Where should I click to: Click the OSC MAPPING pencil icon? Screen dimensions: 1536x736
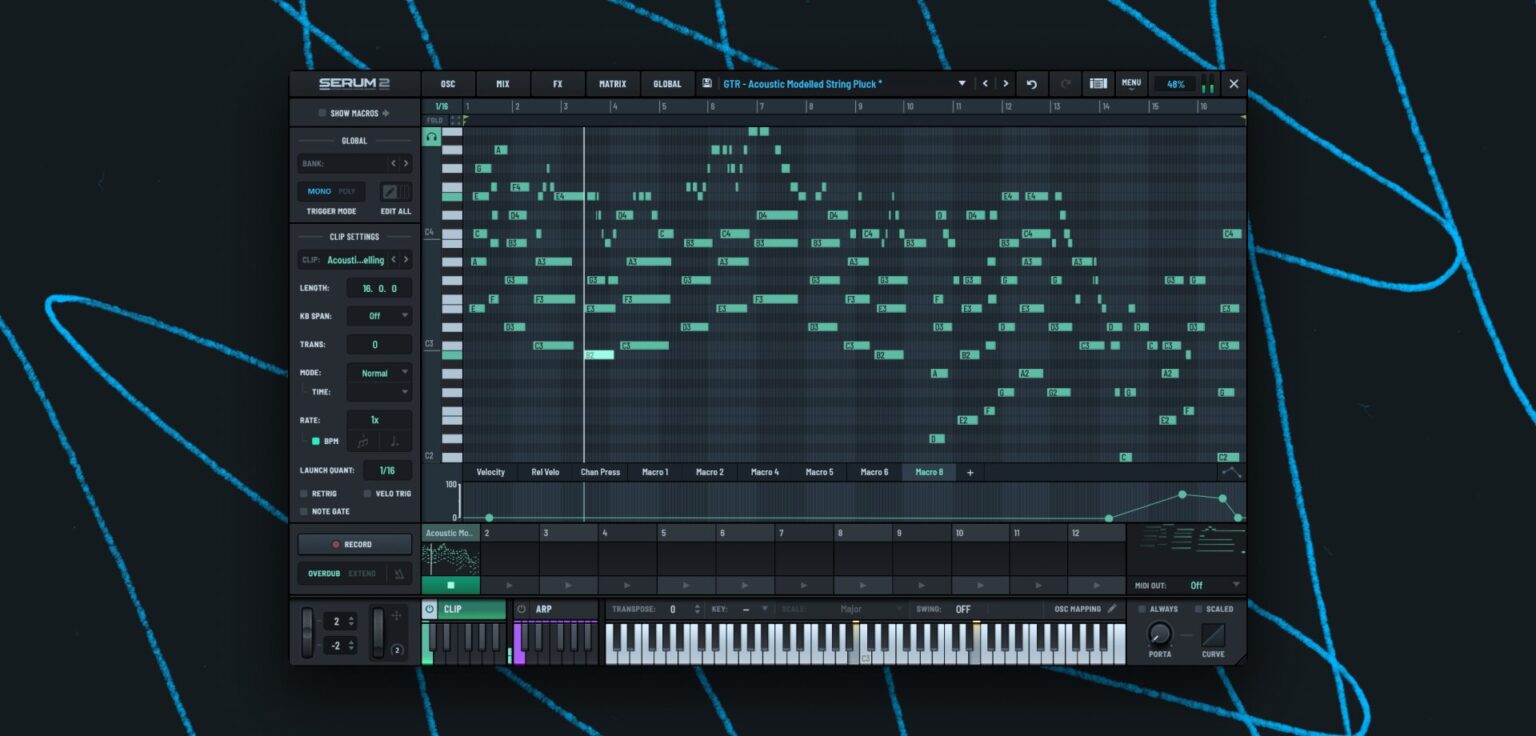[x=1114, y=608]
